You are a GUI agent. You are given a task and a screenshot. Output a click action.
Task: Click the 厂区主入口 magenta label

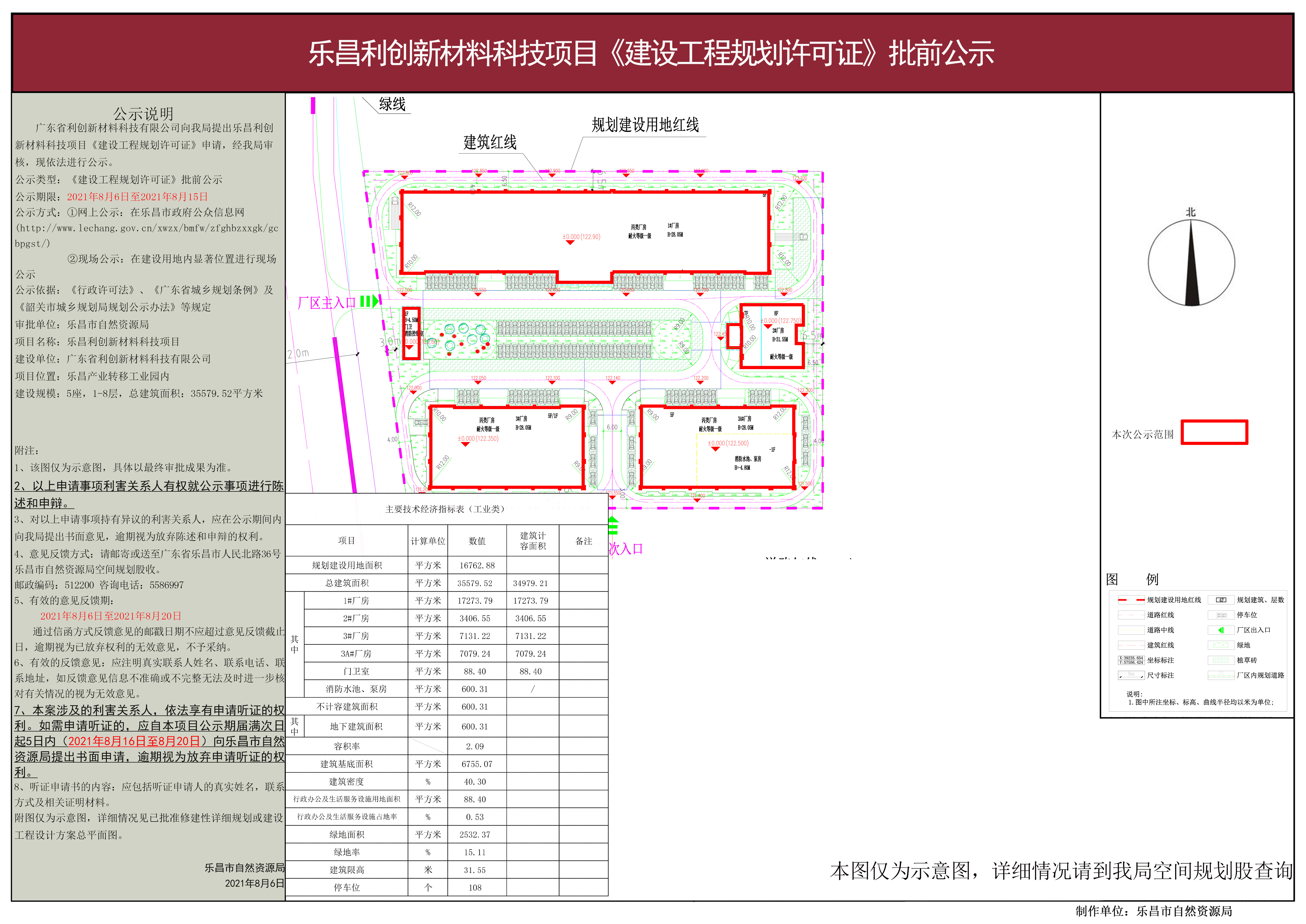tap(327, 303)
